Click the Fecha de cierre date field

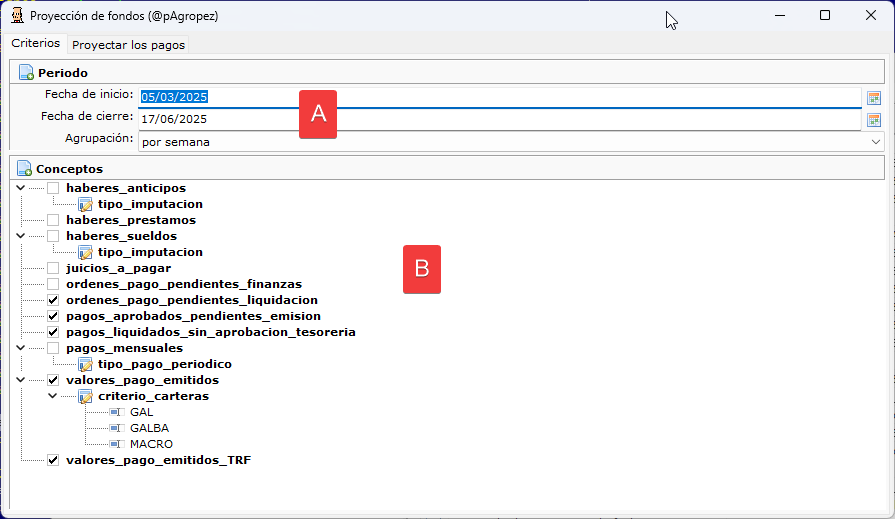pos(499,119)
